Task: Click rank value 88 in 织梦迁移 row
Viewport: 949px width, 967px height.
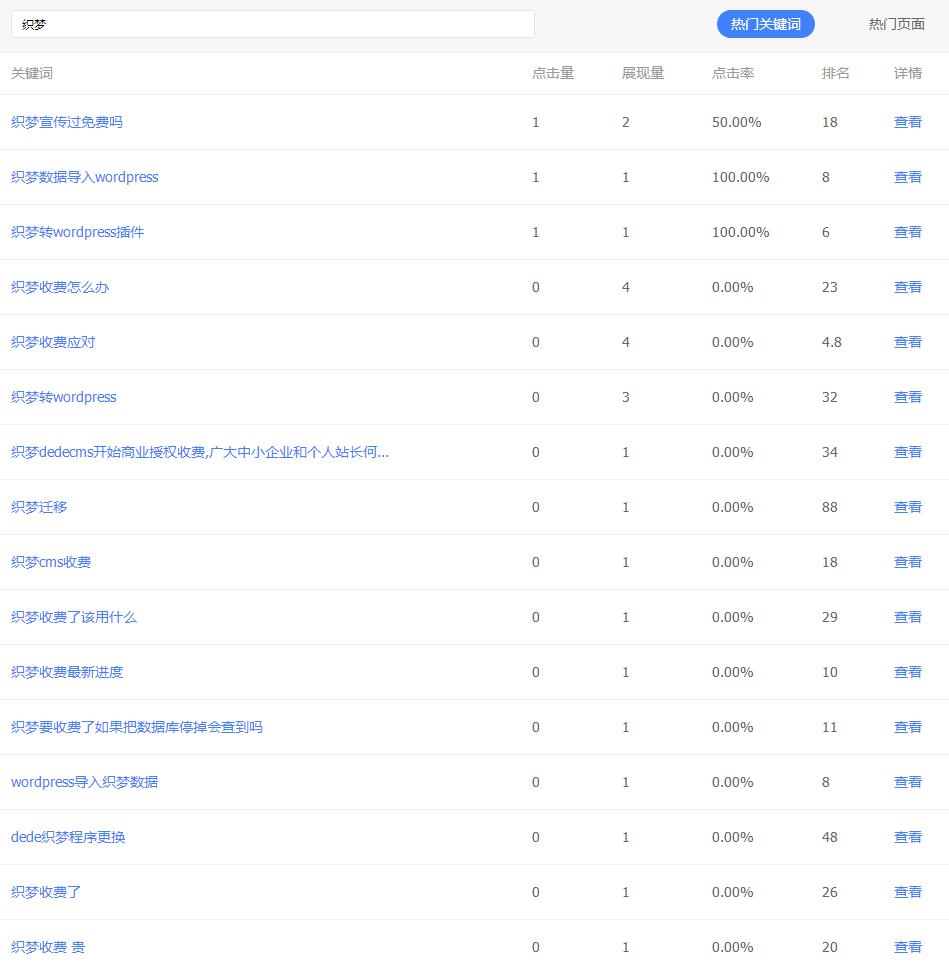Action: coord(829,507)
